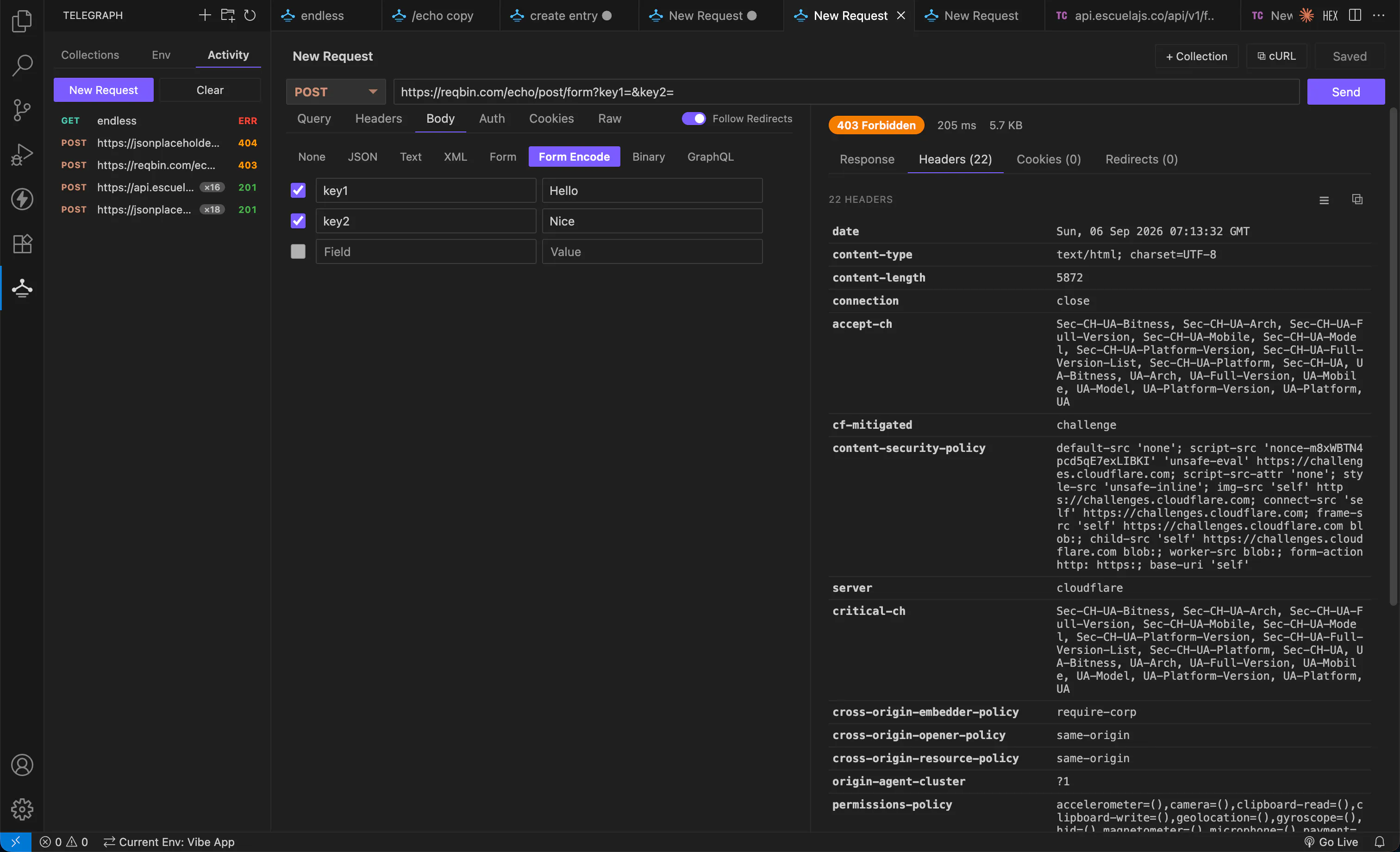The image size is (1400, 852).
Task: Uncheck the key2 form field checkbox
Action: click(298, 220)
